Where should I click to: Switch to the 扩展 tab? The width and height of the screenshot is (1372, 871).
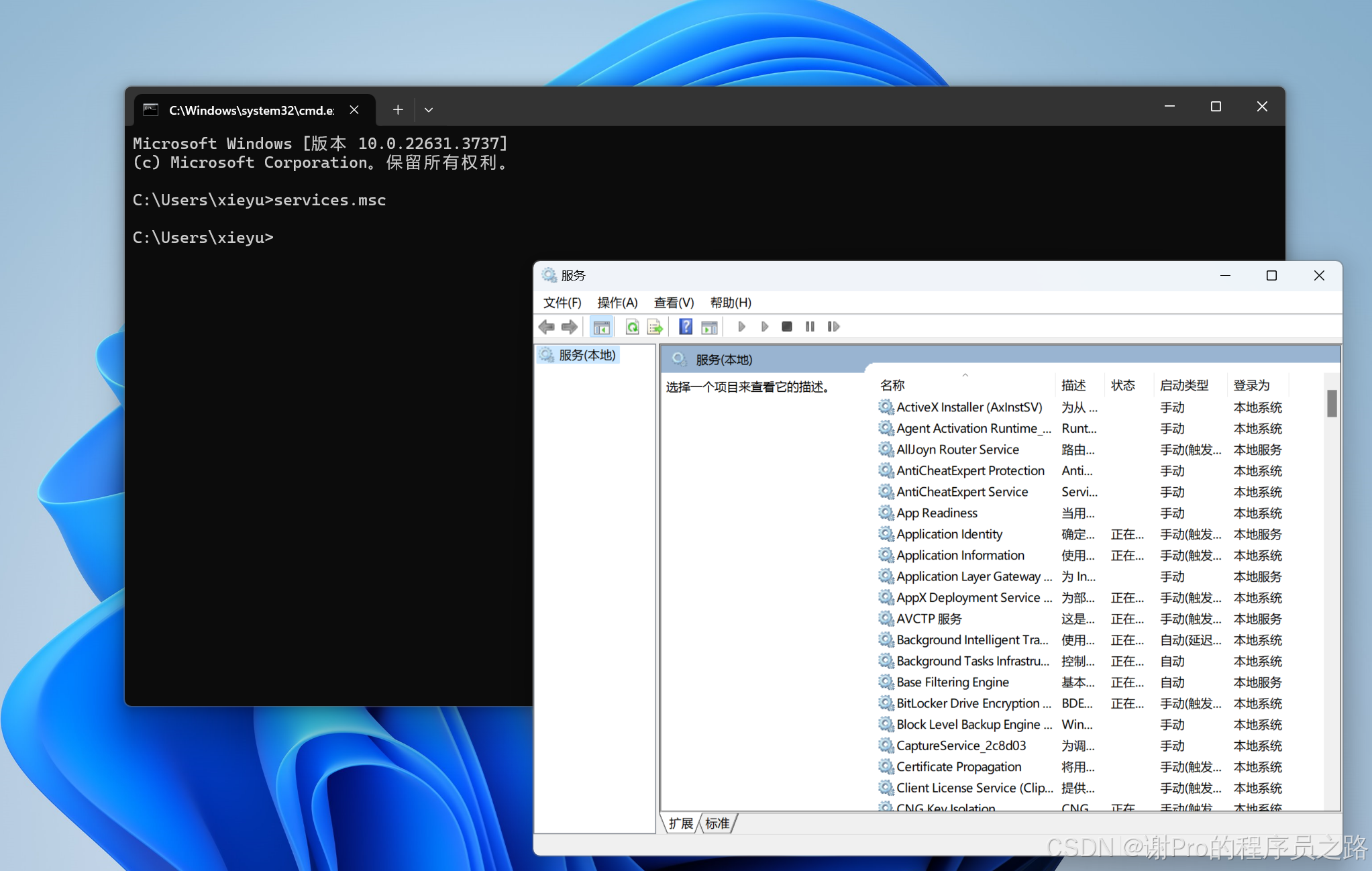click(x=681, y=823)
